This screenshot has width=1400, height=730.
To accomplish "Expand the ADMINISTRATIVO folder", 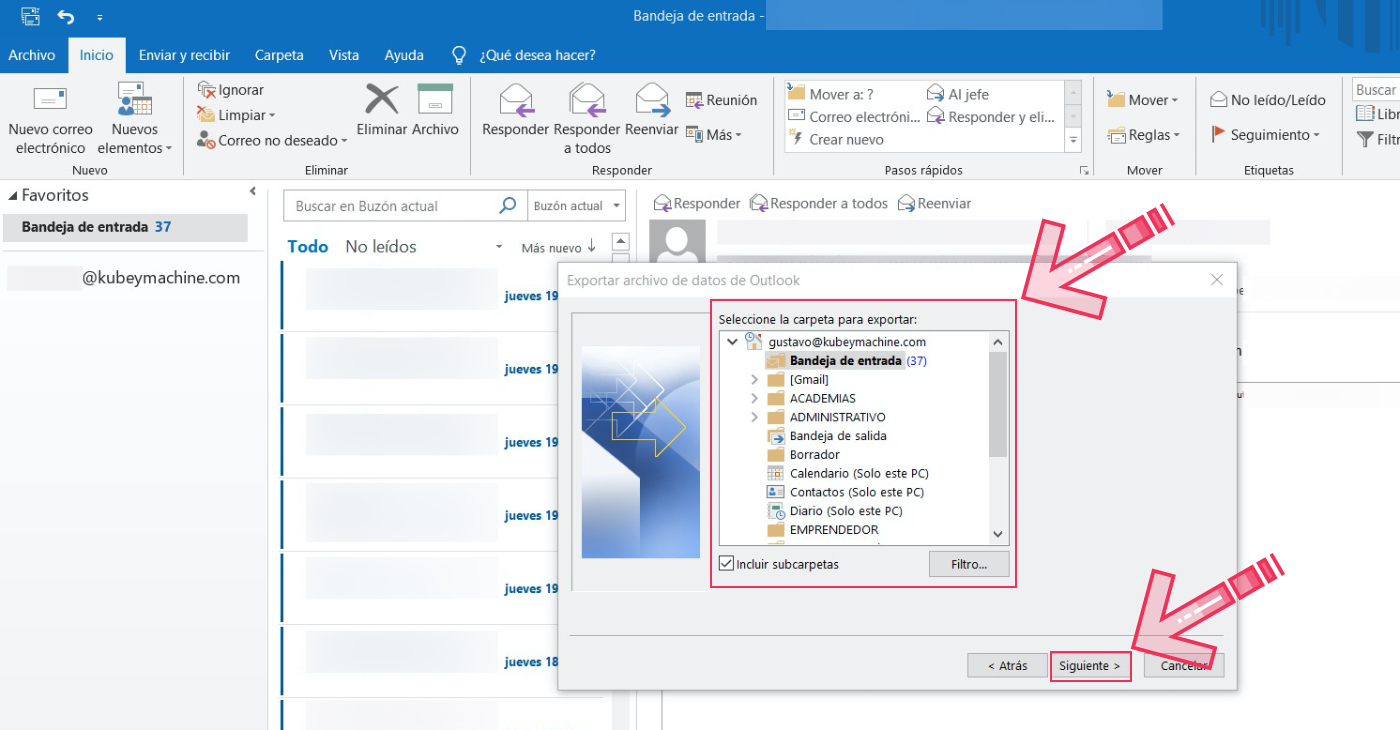I will (755, 417).
